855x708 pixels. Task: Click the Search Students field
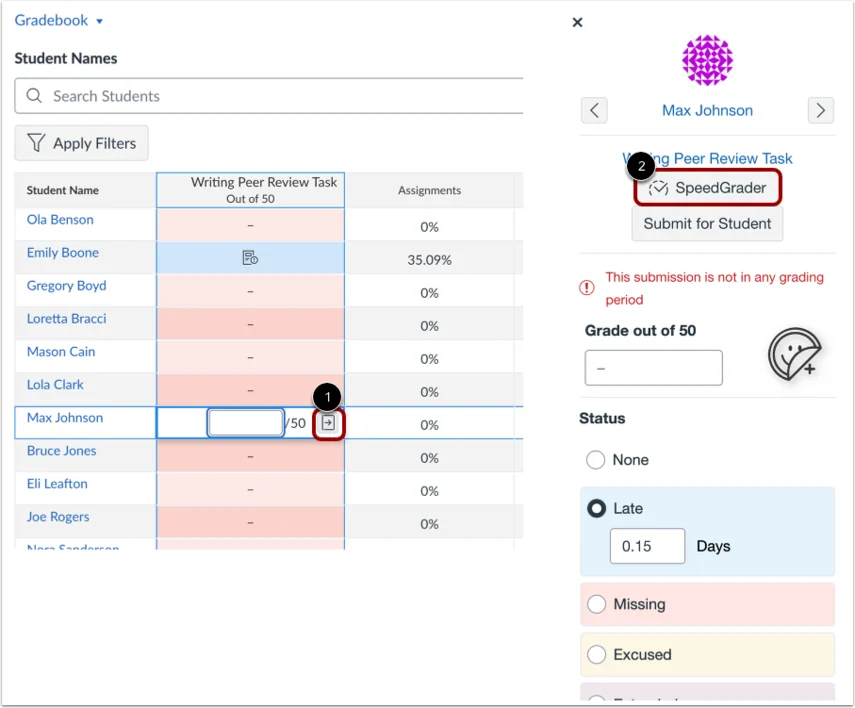point(269,96)
